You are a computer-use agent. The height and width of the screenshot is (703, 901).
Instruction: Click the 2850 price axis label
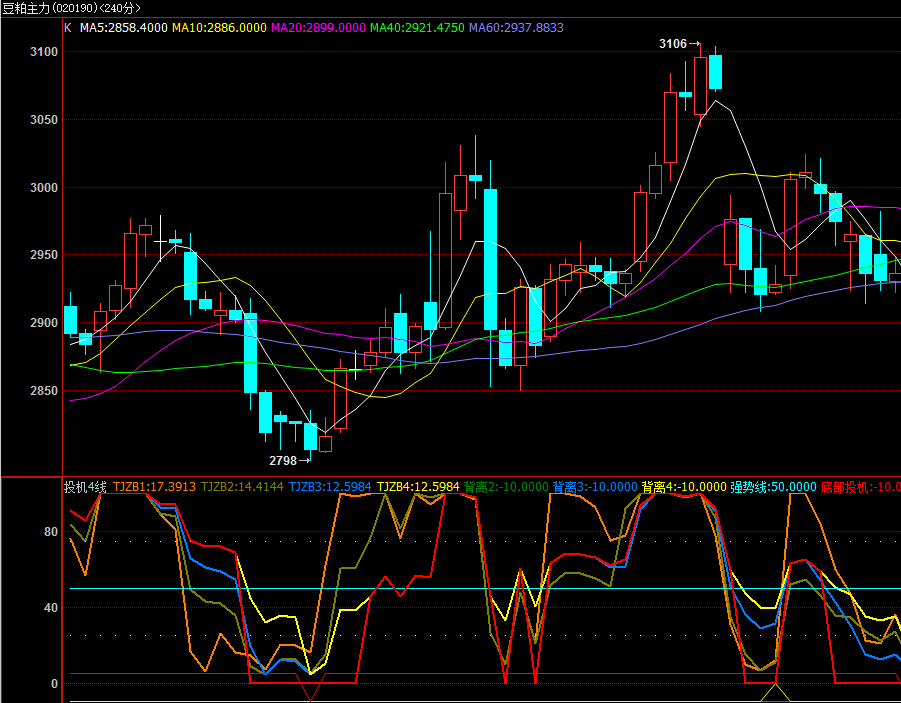(44, 390)
